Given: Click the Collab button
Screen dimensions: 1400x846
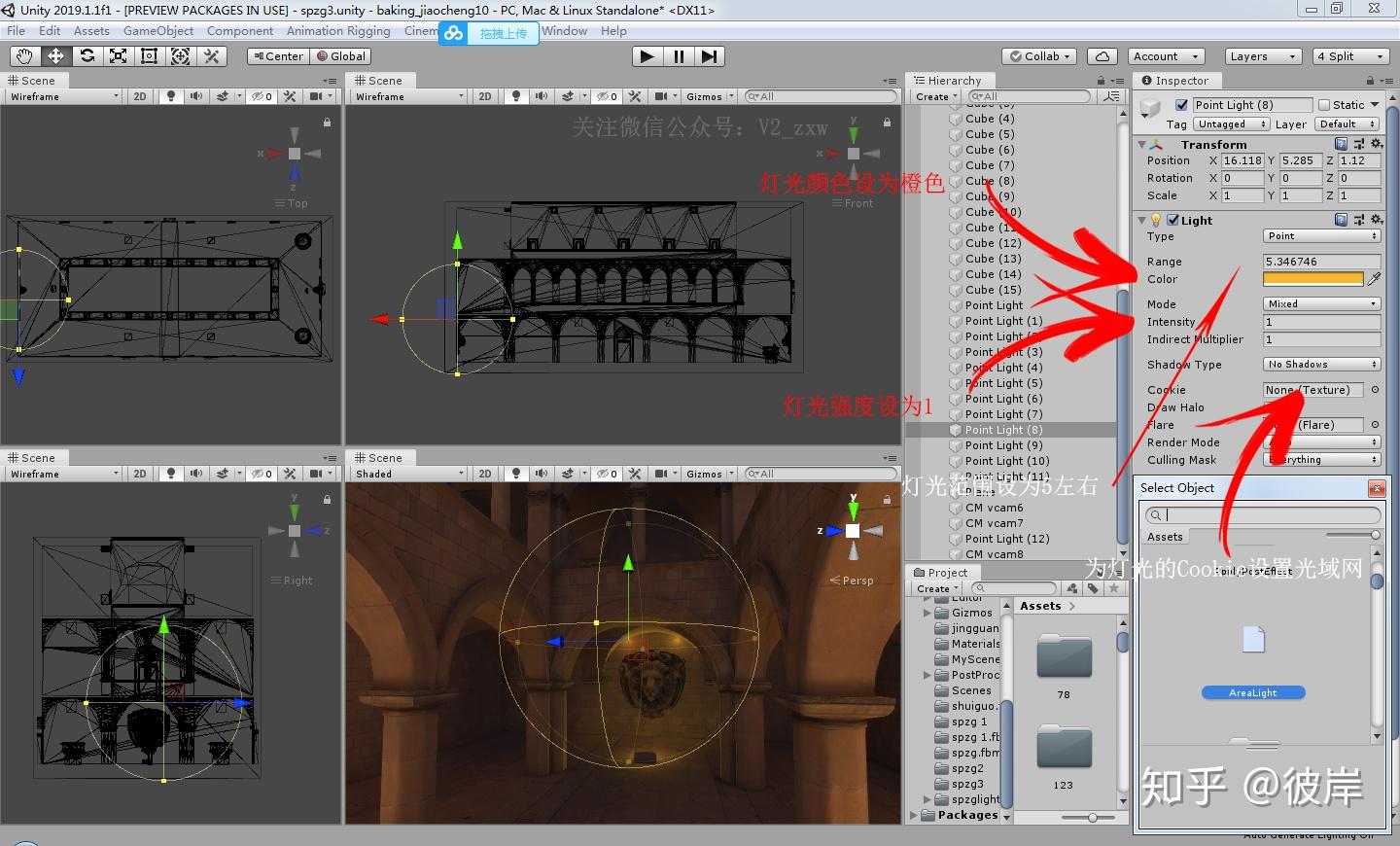Looking at the screenshot, I should point(1040,56).
